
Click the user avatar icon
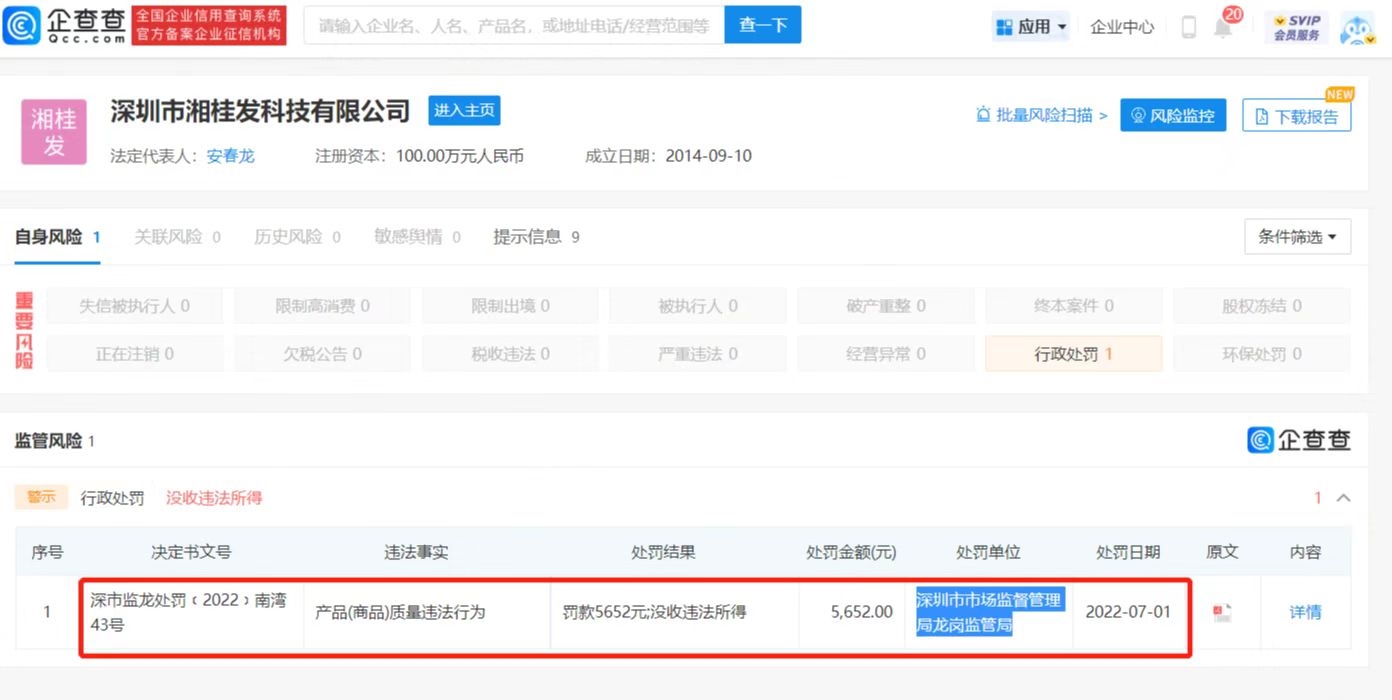(x=1357, y=28)
